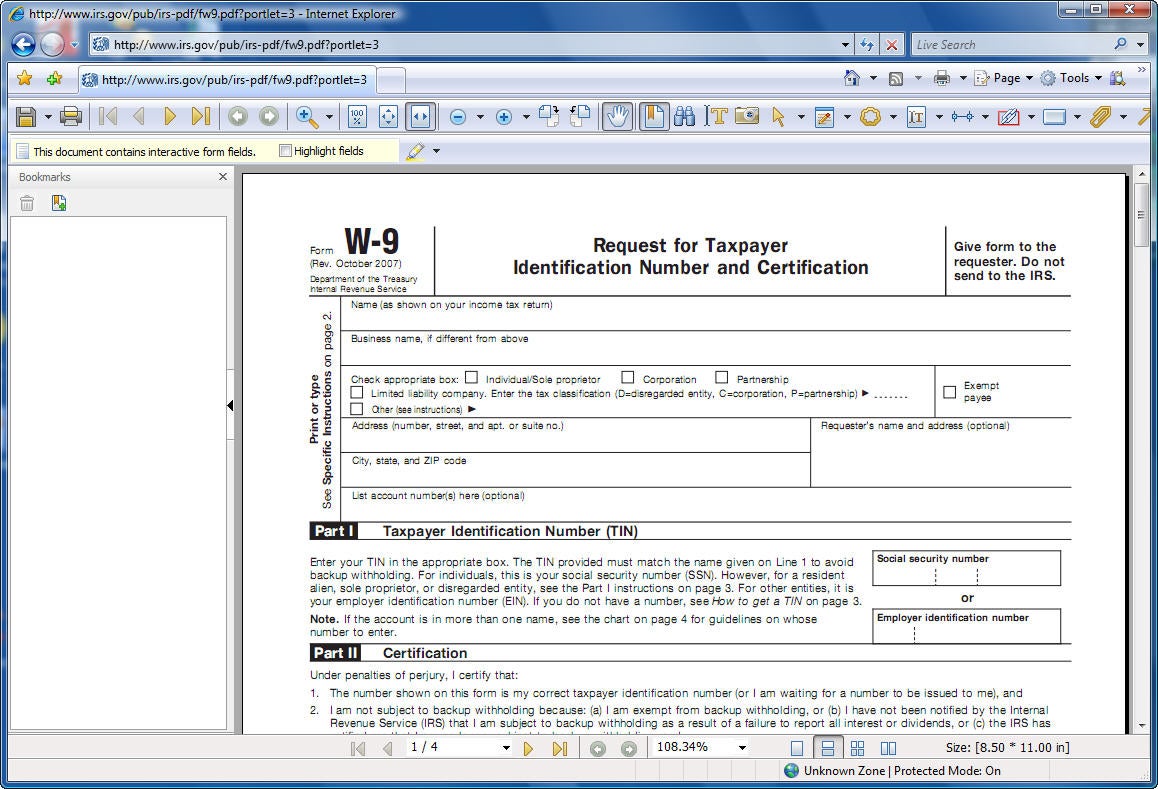This screenshot has width=1158, height=789.
Task: Check the Limited liability company box
Action: (x=357, y=392)
